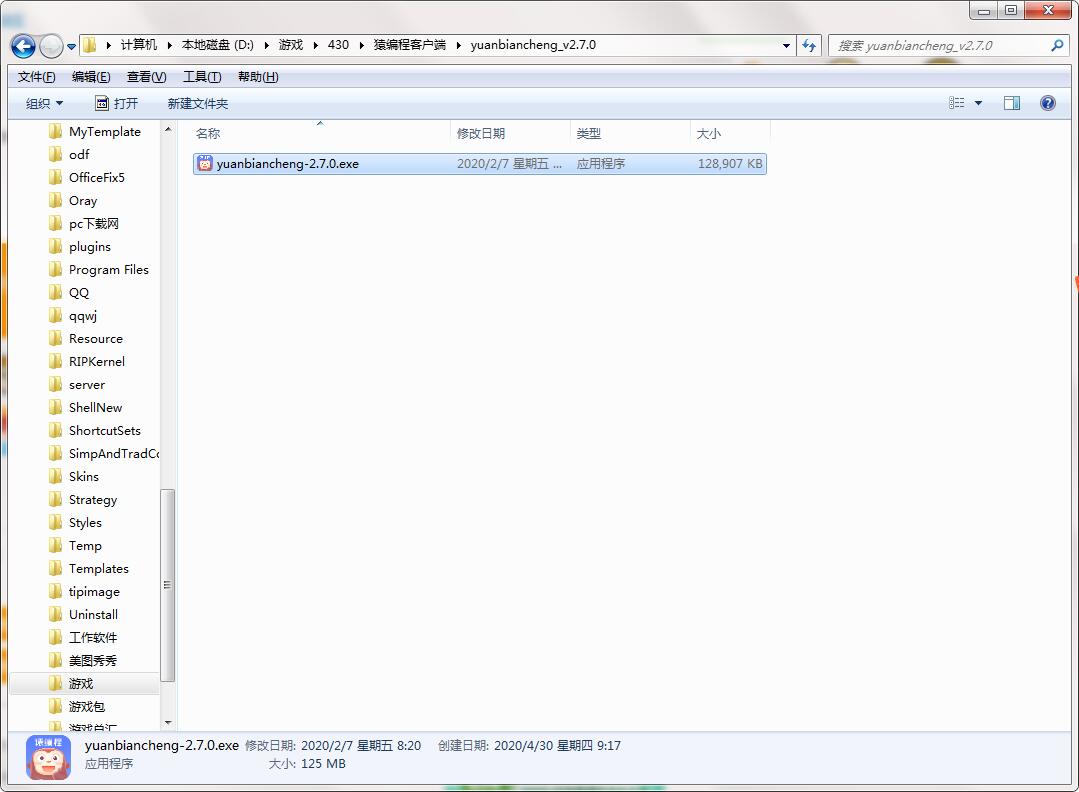The image size is (1079, 792).
Task: Click the Program Files folder icon
Action: (x=56, y=270)
